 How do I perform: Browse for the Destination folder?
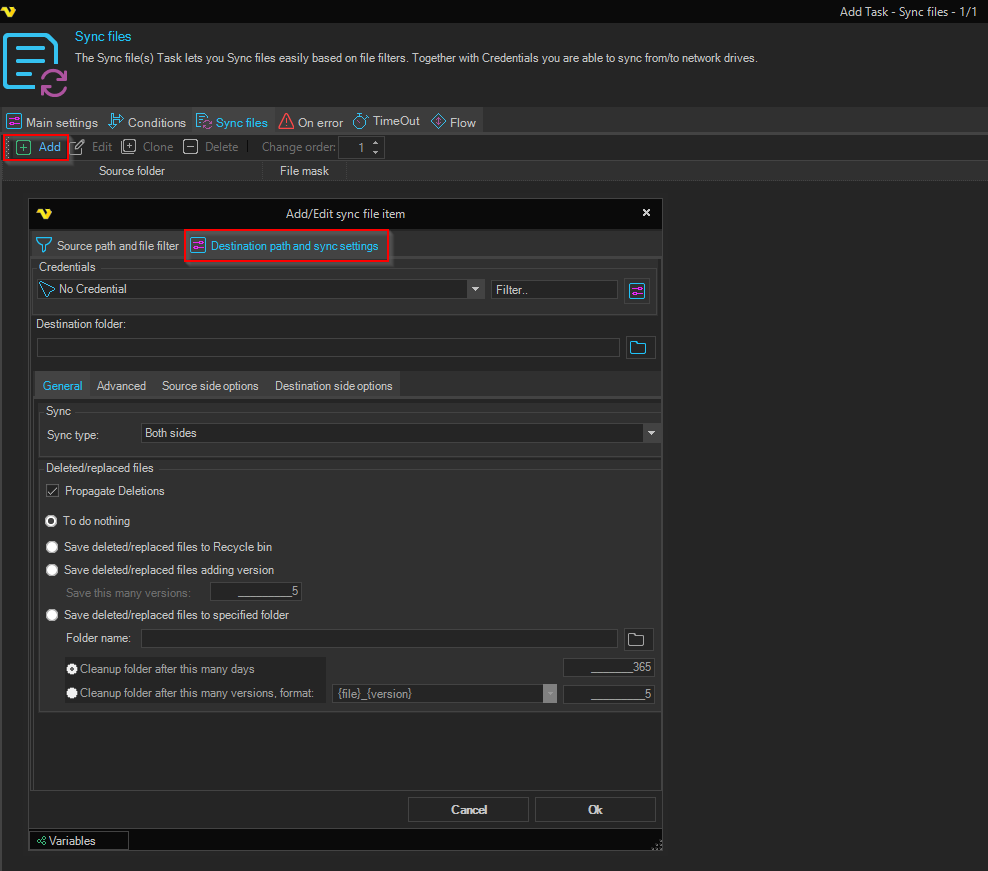(x=638, y=348)
